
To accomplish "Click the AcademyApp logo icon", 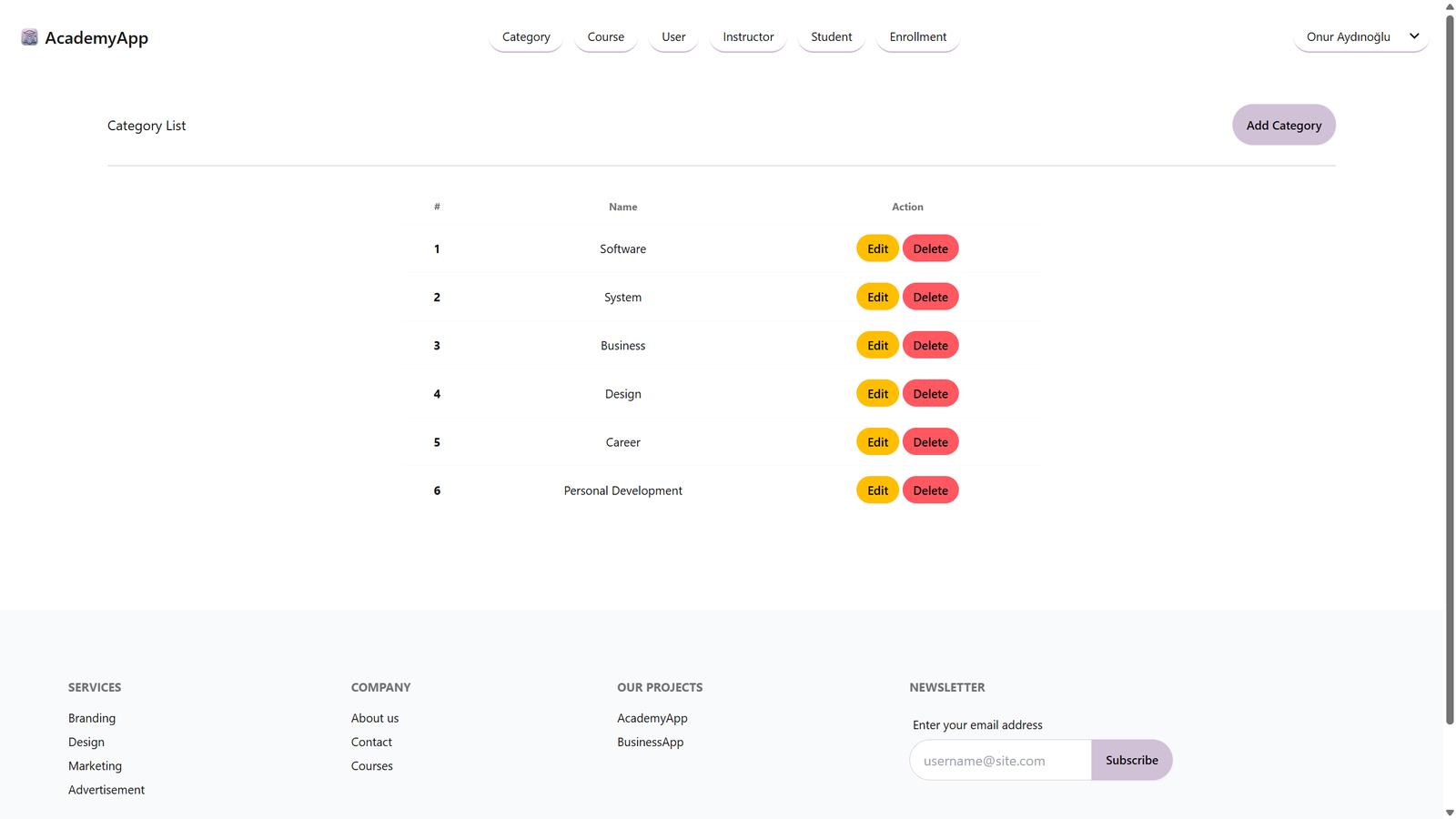I will [29, 37].
